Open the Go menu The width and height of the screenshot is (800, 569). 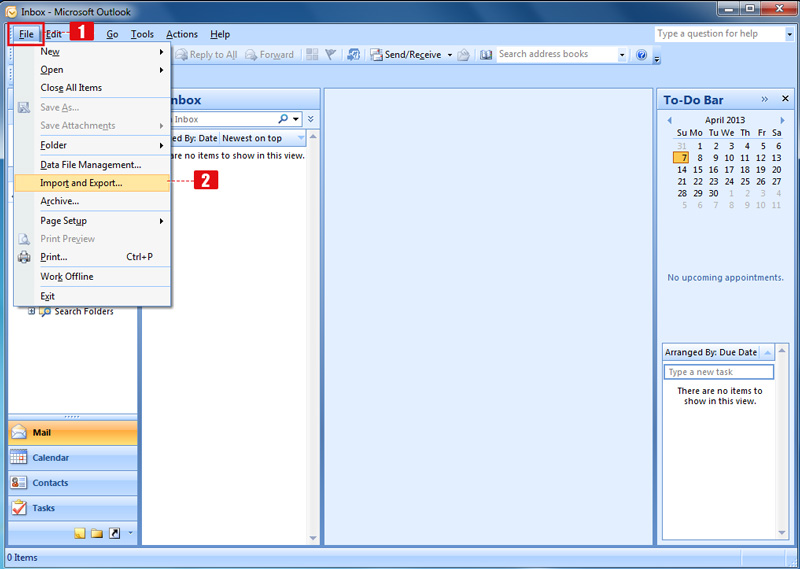click(x=112, y=34)
